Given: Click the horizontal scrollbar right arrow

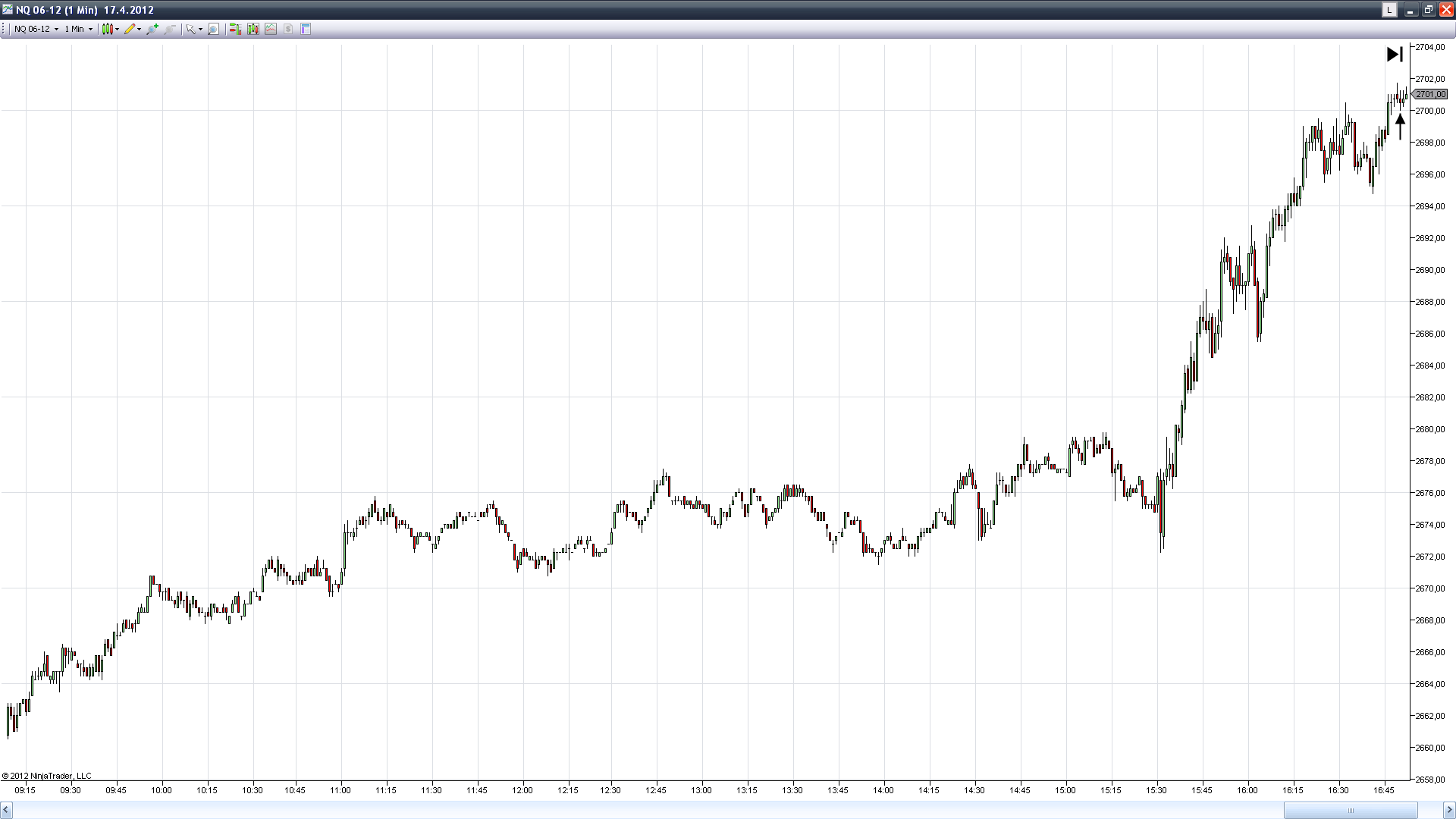Looking at the screenshot, I should click(1449, 811).
